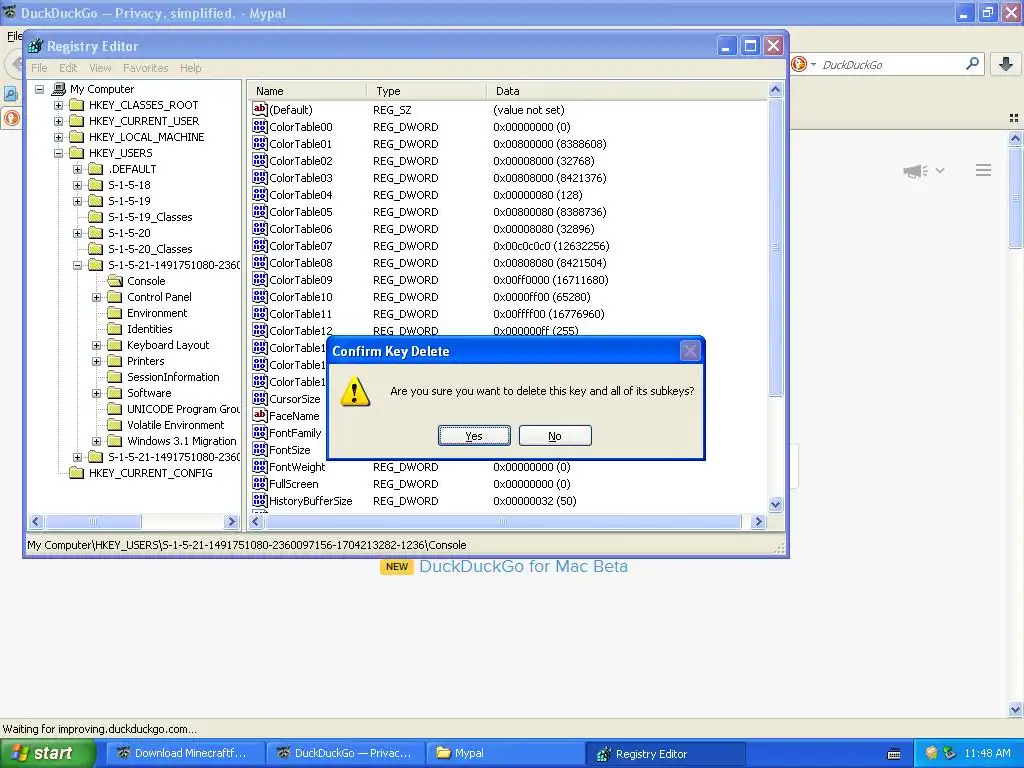Open the Edit menu in Registry Editor
Screen dimensions: 1024x768
click(68, 68)
